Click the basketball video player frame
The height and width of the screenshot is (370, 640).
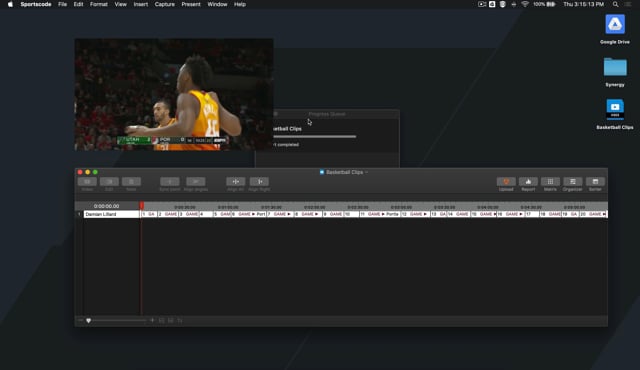pyautogui.click(x=174, y=95)
